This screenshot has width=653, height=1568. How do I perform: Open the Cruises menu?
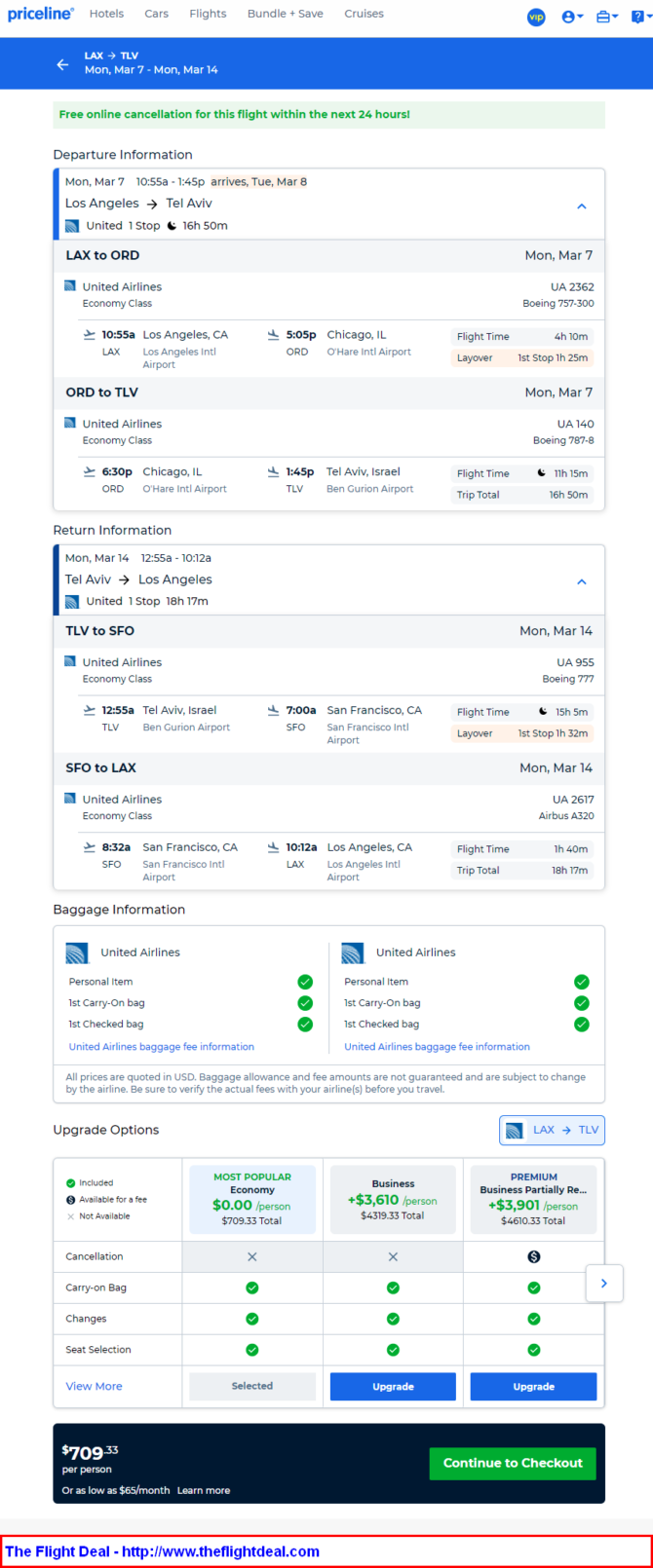click(x=364, y=14)
